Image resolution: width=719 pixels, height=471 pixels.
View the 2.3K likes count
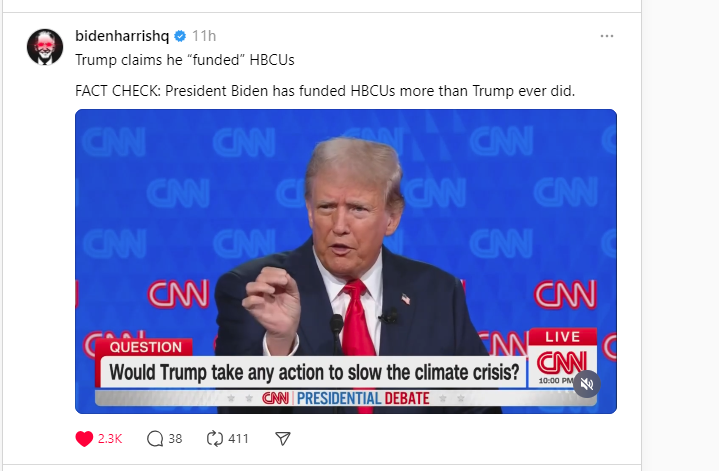point(110,438)
